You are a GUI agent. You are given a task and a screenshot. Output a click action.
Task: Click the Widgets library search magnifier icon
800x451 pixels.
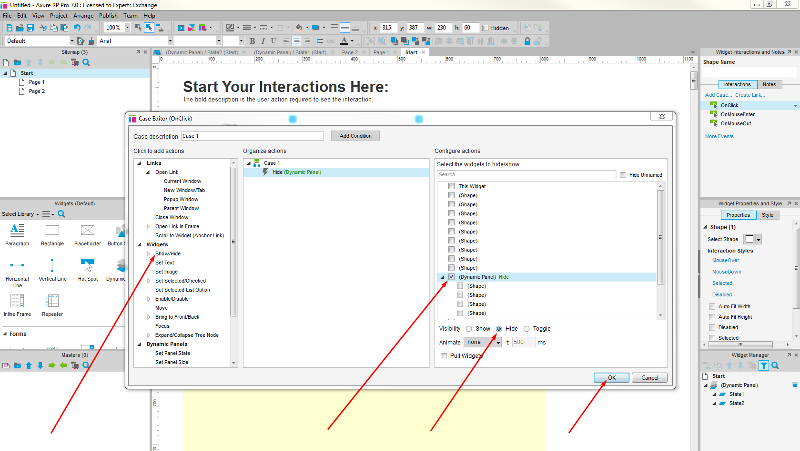(61, 214)
